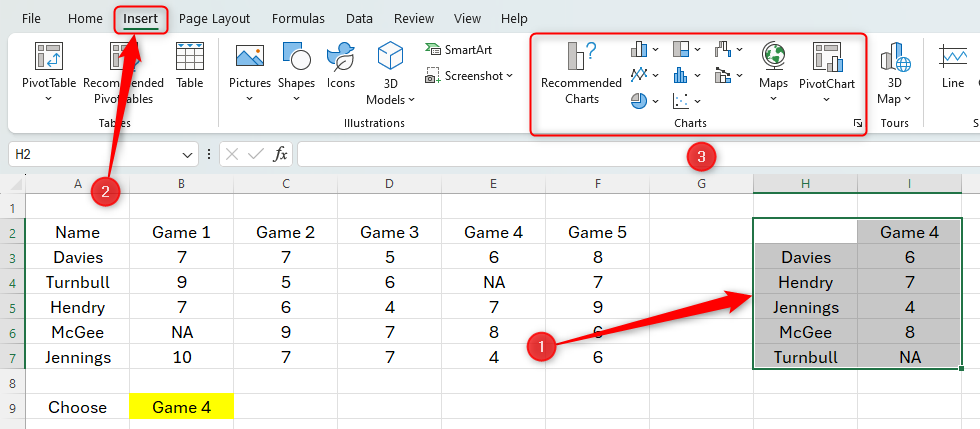Expand the PivotChart dropdown arrow

pos(827,99)
